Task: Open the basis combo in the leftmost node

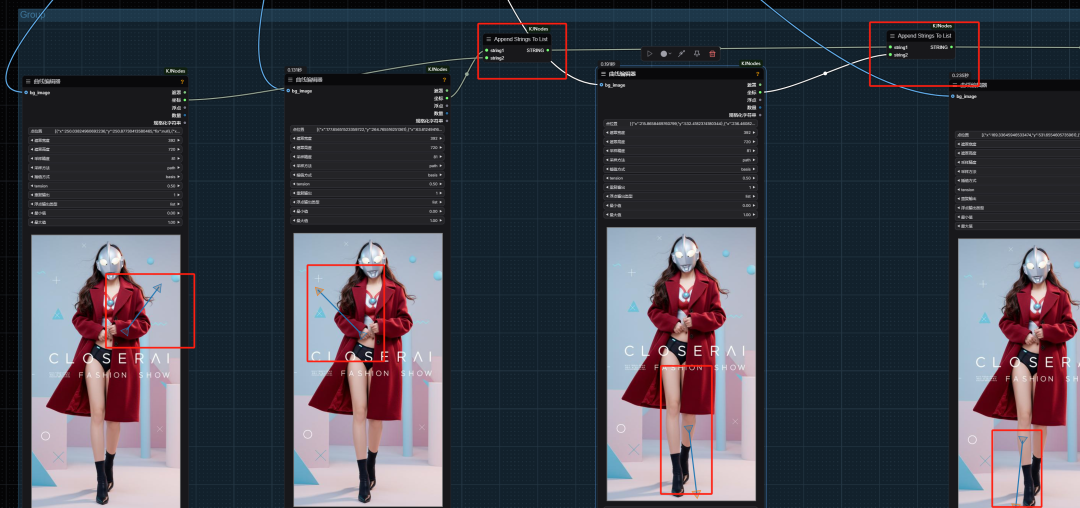Action: (105, 176)
